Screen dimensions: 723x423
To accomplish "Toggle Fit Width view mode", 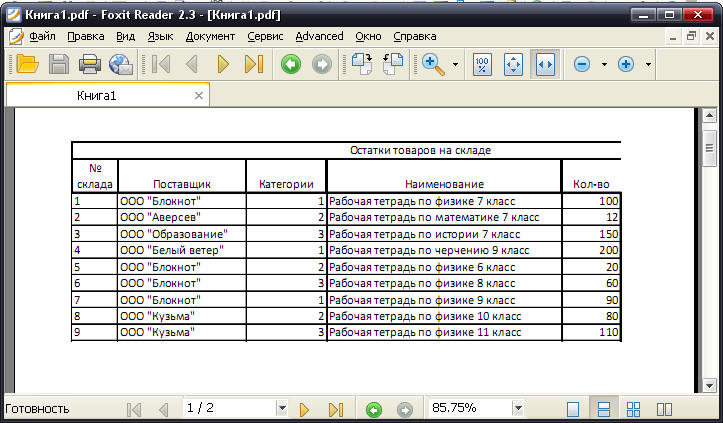I will [x=544, y=64].
